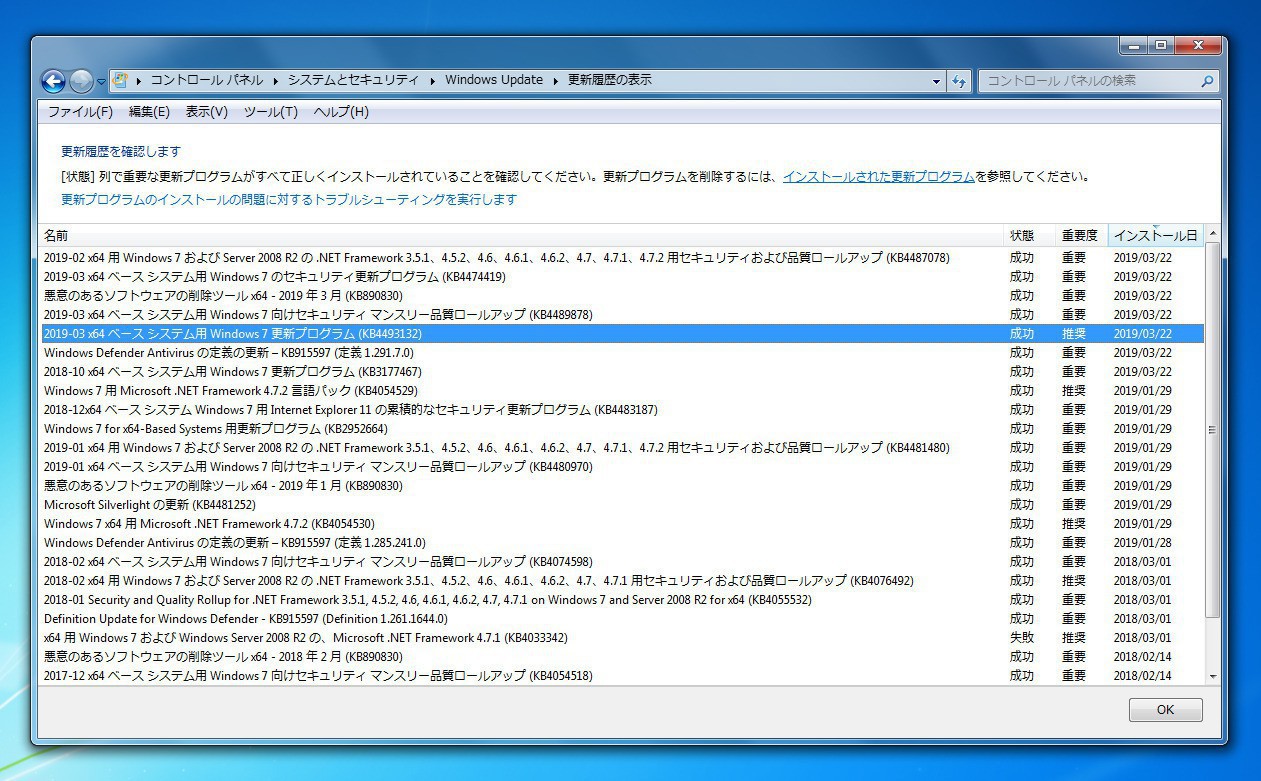Sort by 重要度 column header

[x=1081, y=236]
